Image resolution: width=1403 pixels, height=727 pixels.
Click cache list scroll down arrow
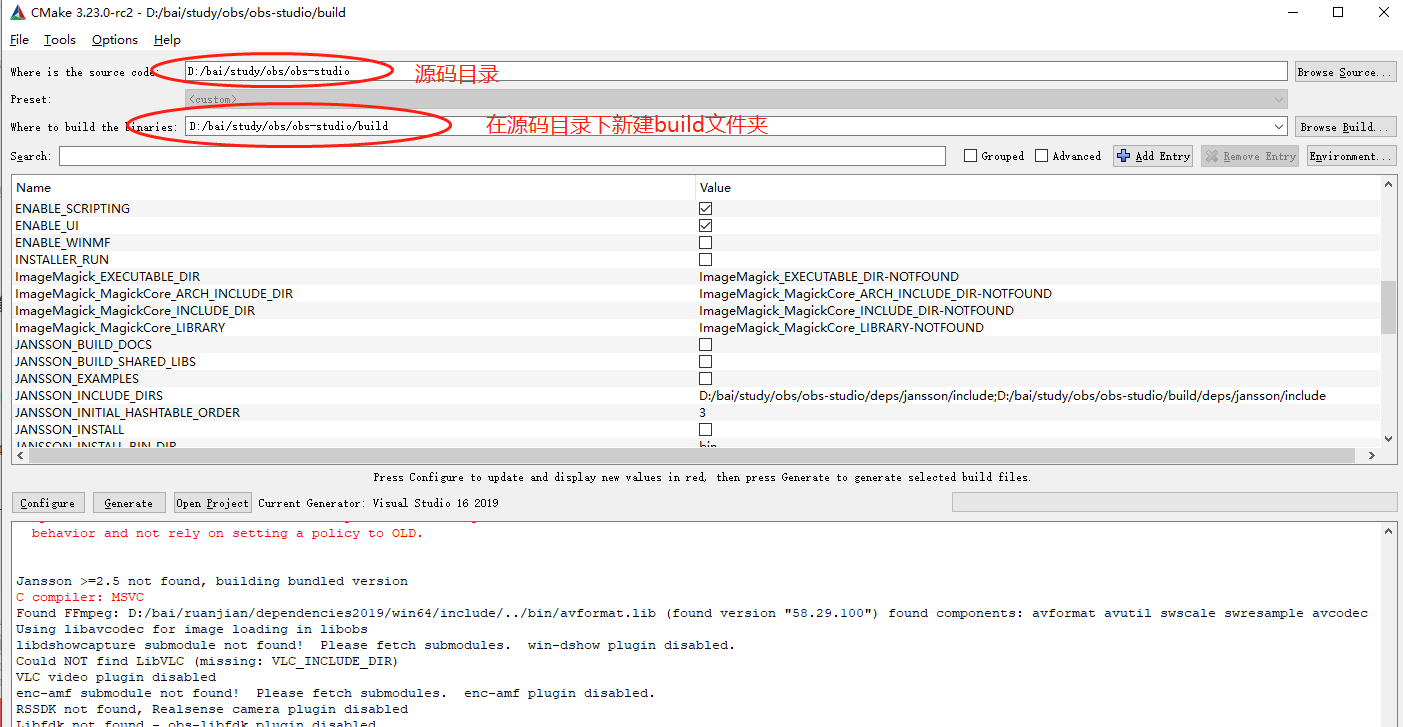coord(1388,438)
